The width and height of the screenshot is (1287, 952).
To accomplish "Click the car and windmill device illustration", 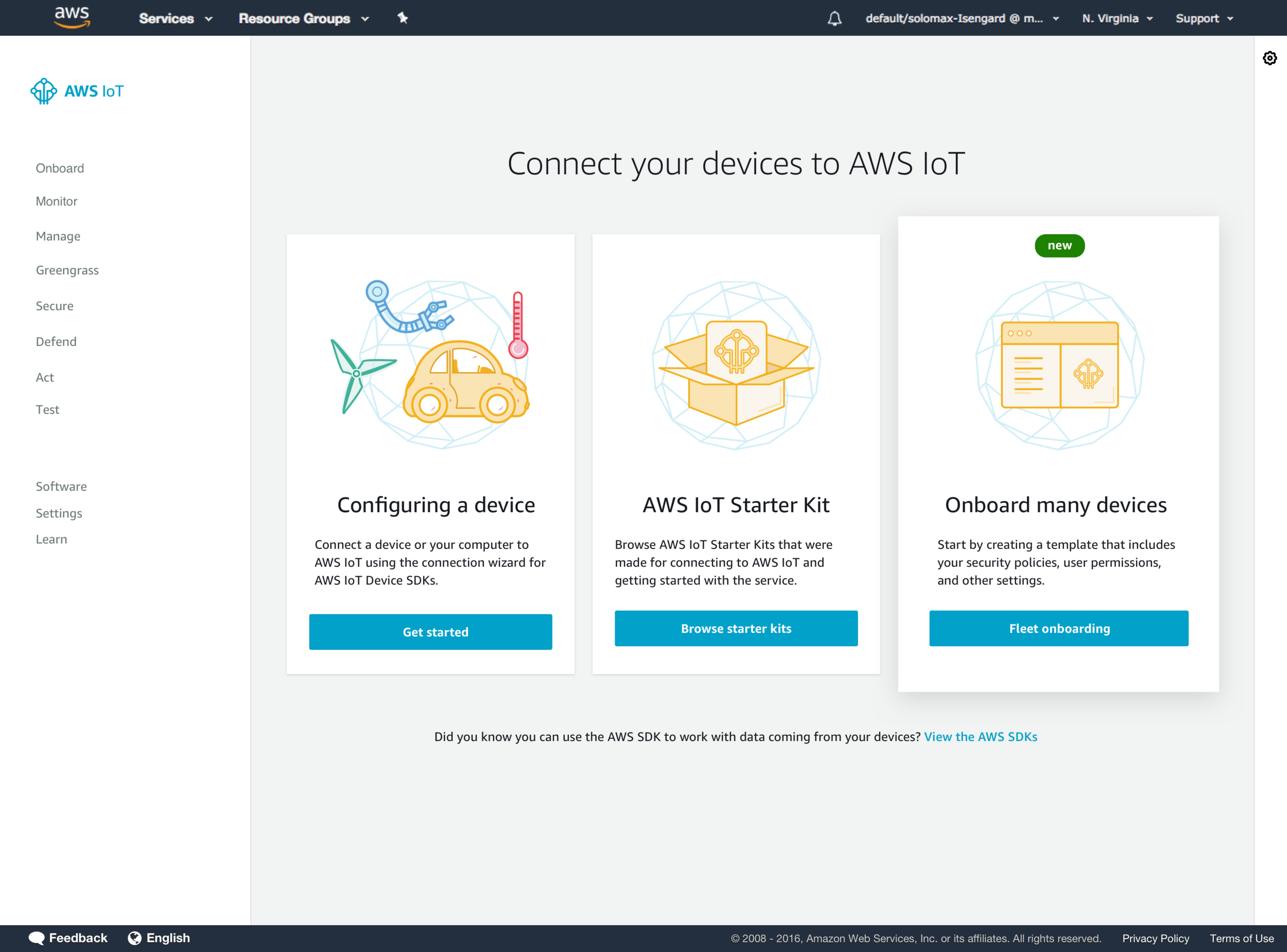I will [430, 365].
